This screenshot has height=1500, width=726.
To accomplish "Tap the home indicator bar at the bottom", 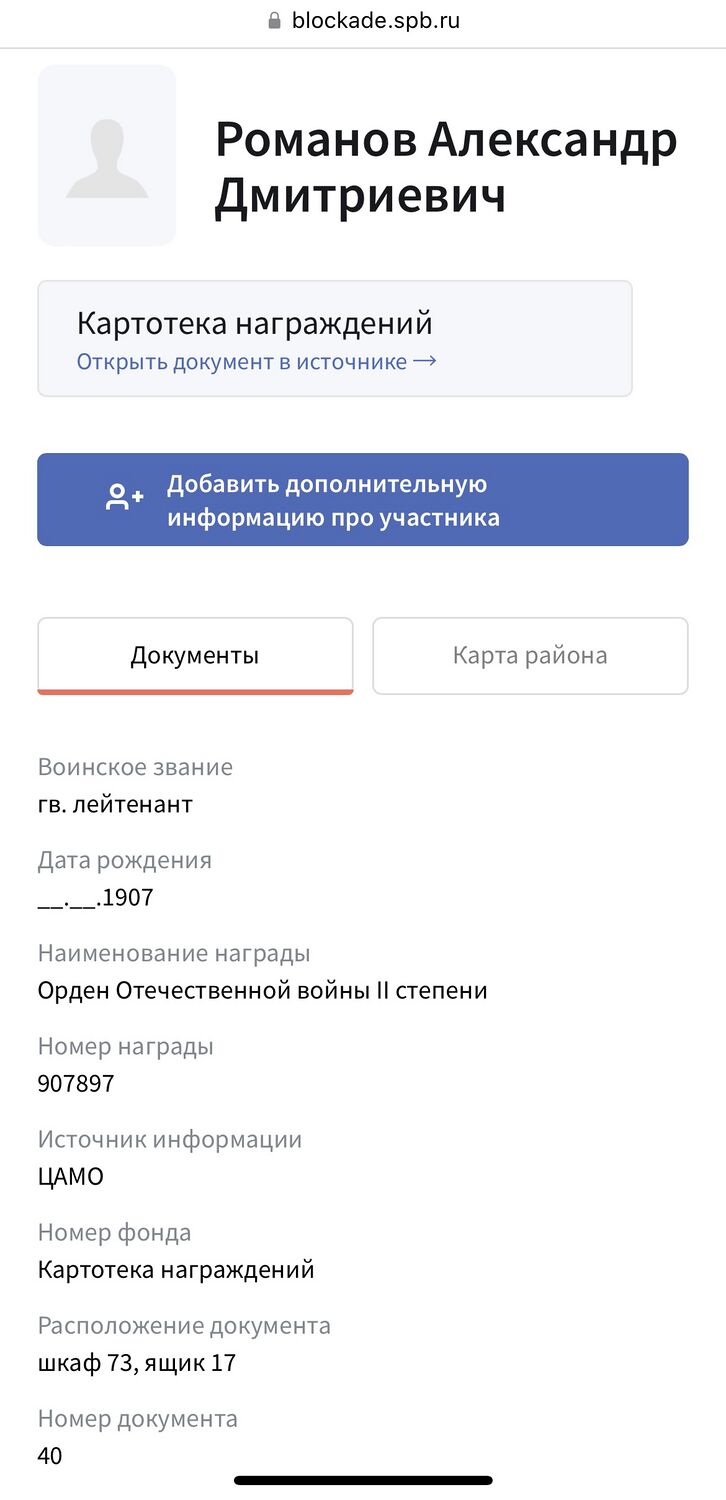I will [x=363, y=1480].
